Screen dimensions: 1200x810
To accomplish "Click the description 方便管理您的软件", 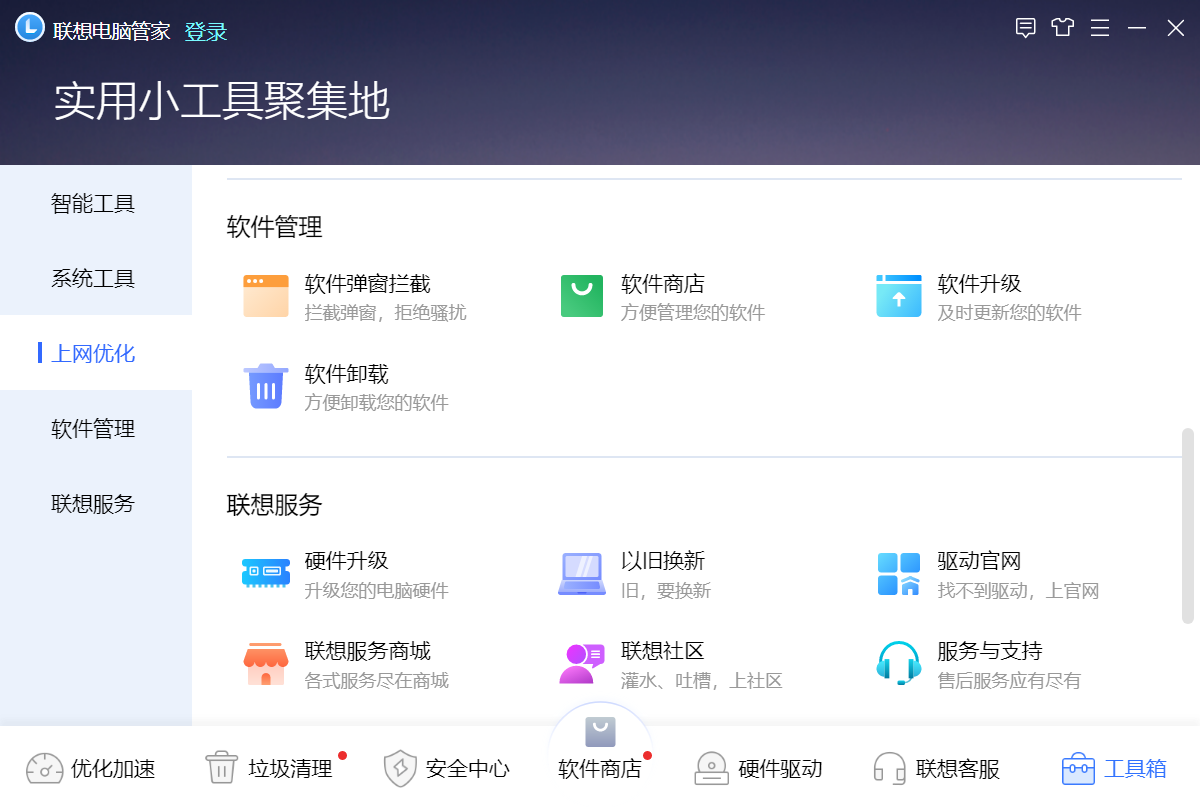I will 693,313.
